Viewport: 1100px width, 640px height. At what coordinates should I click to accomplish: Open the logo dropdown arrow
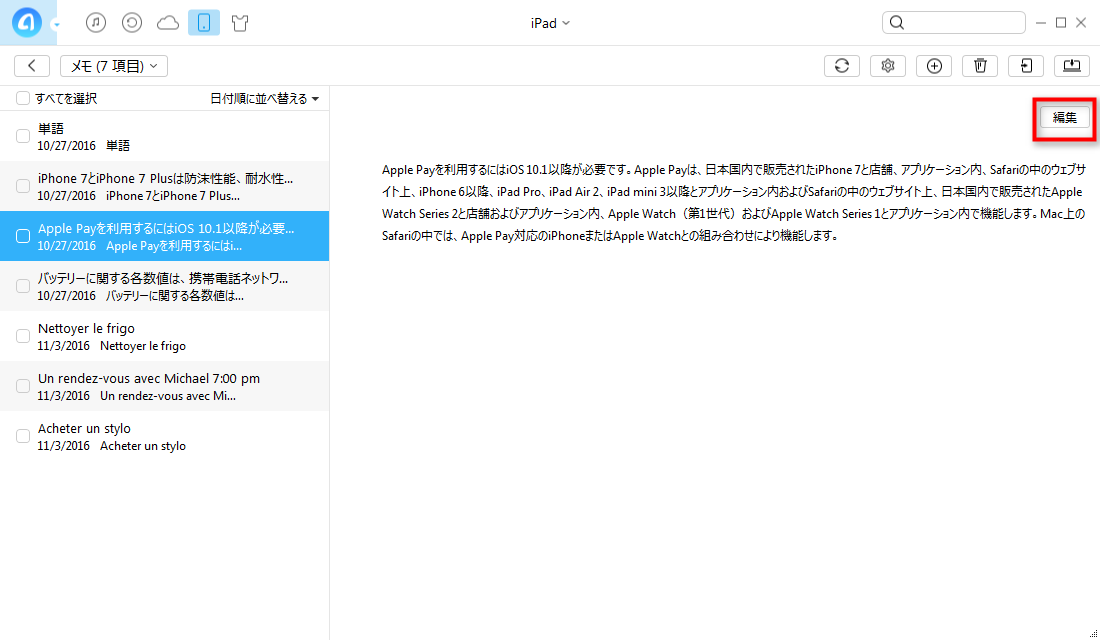coord(56,25)
